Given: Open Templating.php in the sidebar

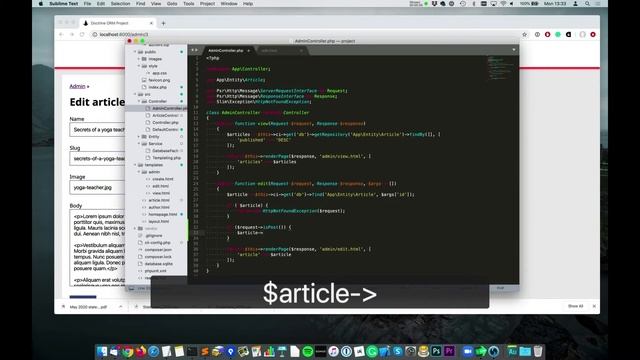Looking at the screenshot, I should [167, 158].
